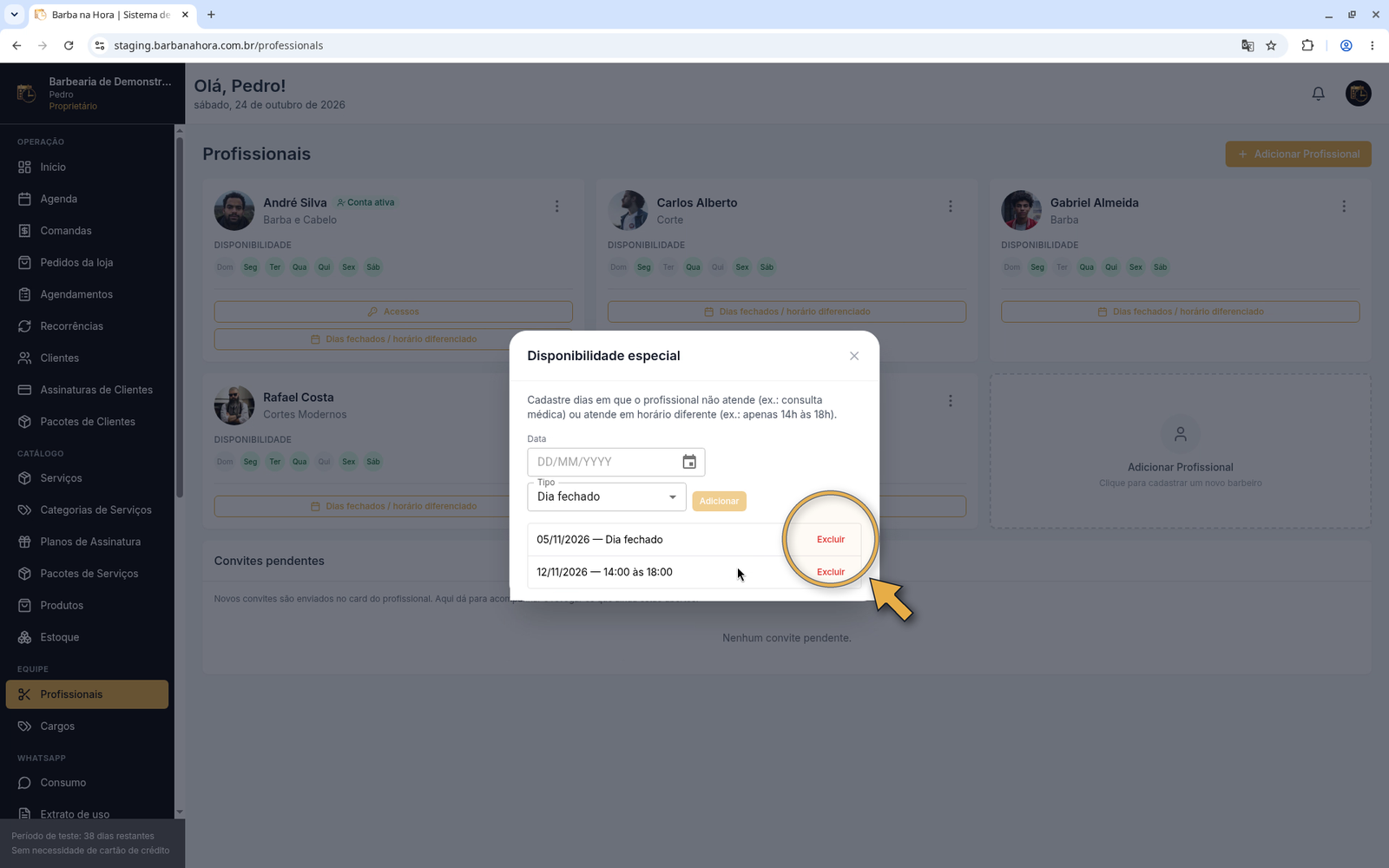Open Pedidos da loja page

point(87,262)
